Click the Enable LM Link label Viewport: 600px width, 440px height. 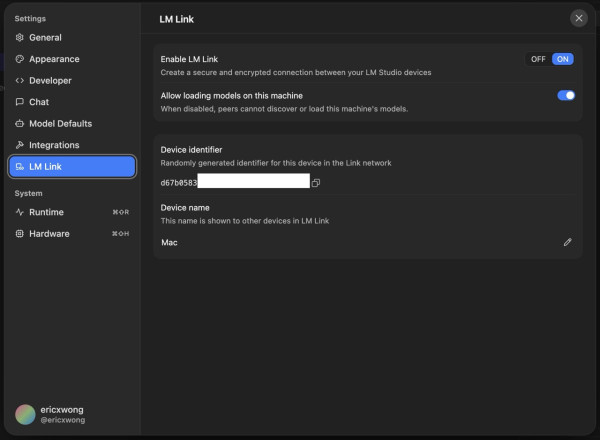coord(189,59)
